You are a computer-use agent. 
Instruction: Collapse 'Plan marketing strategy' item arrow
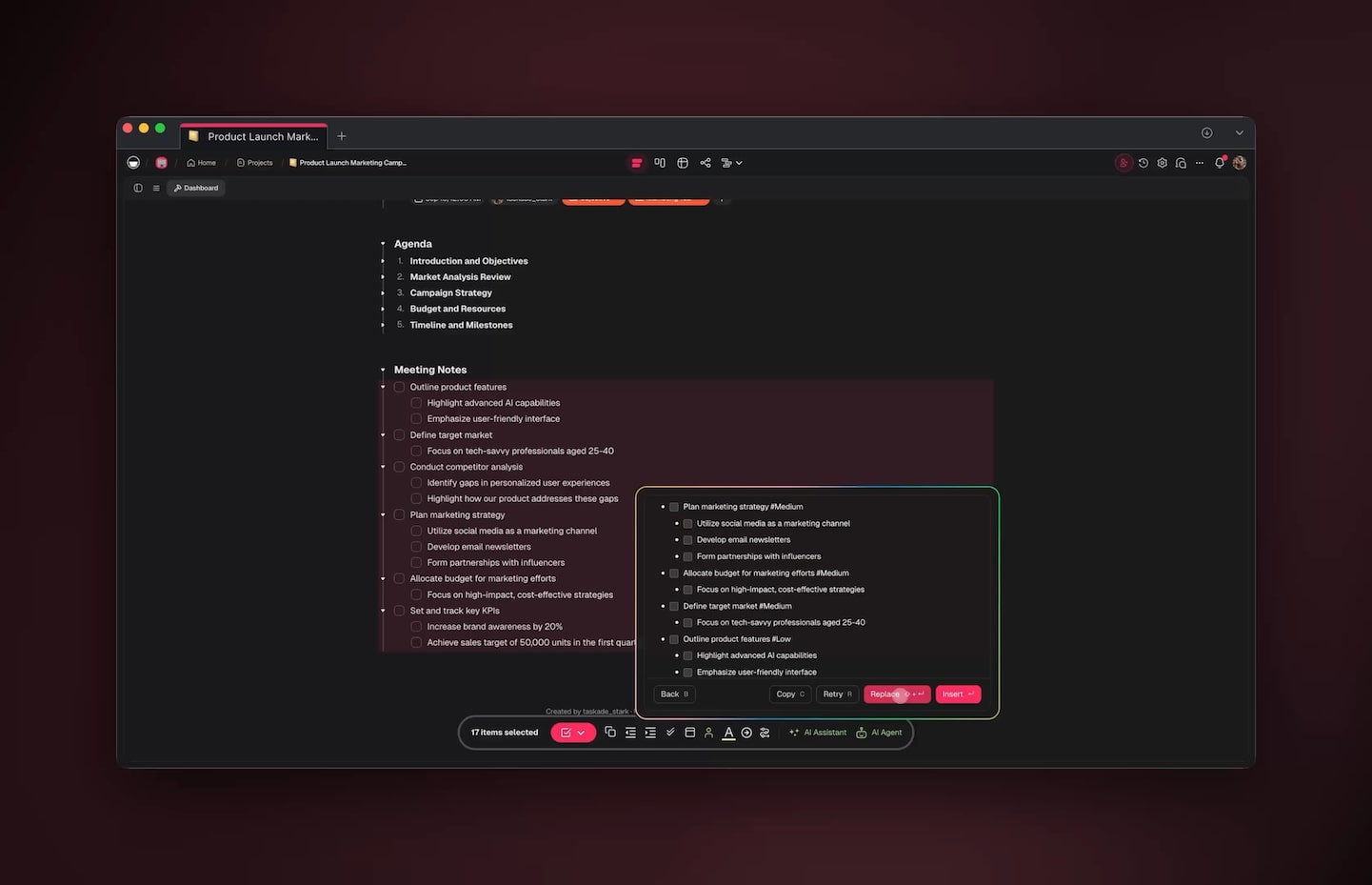point(383,514)
